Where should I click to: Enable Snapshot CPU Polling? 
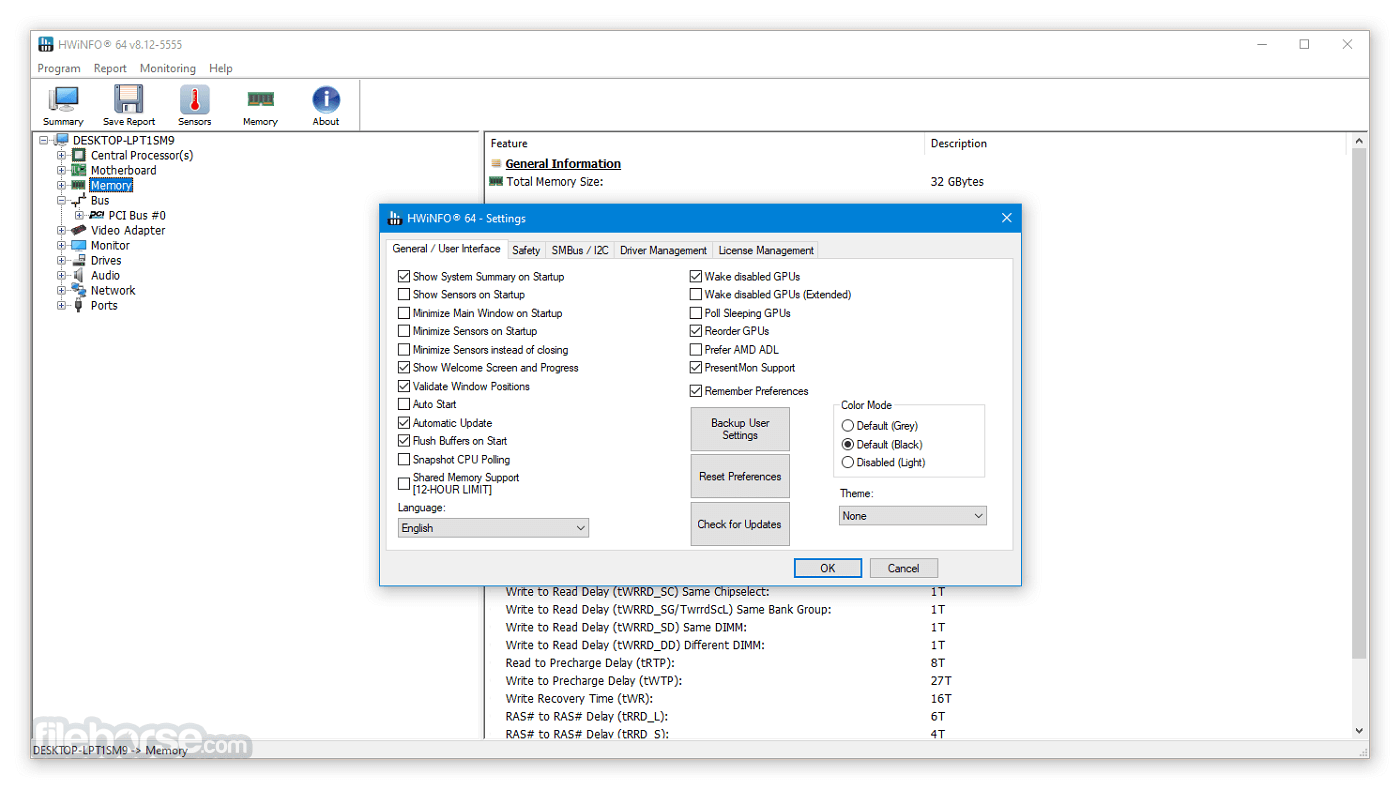tap(404, 459)
